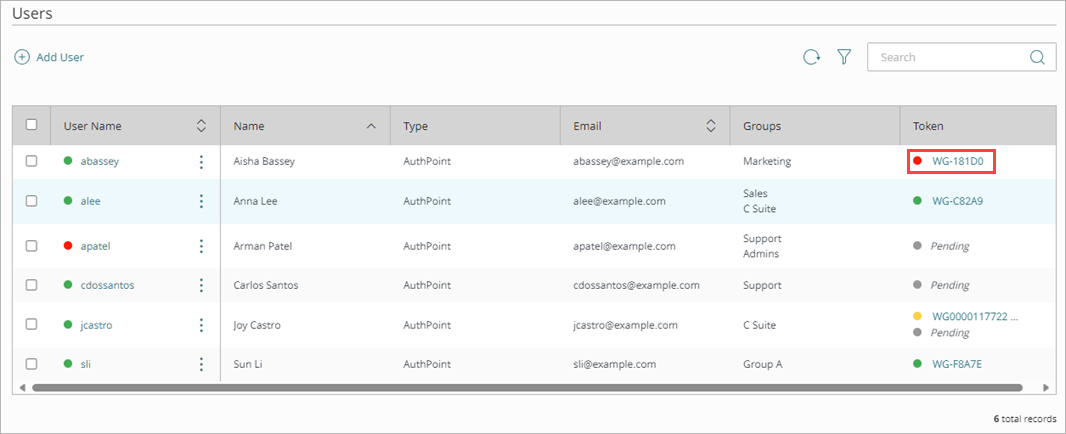Select the checkbox for user jcastro
Image resolution: width=1066 pixels, height=434 pixels.
tap(31, 325)
